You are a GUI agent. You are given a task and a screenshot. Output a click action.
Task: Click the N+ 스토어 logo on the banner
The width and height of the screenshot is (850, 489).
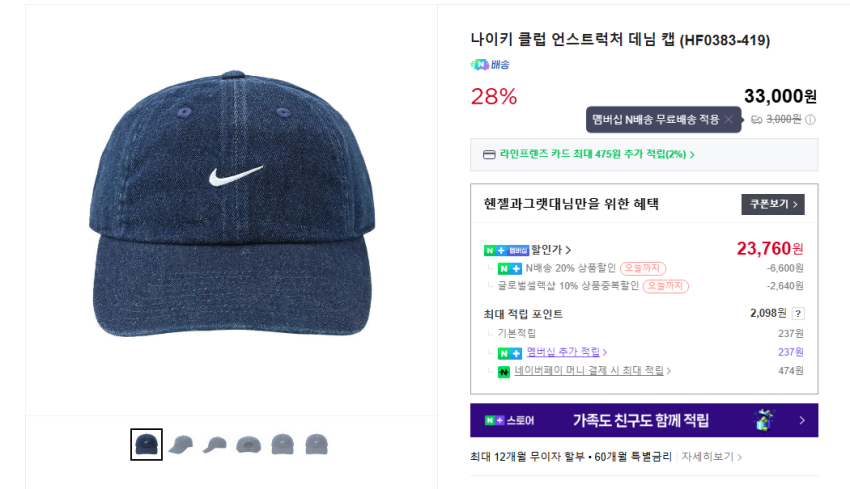[509, 421]
